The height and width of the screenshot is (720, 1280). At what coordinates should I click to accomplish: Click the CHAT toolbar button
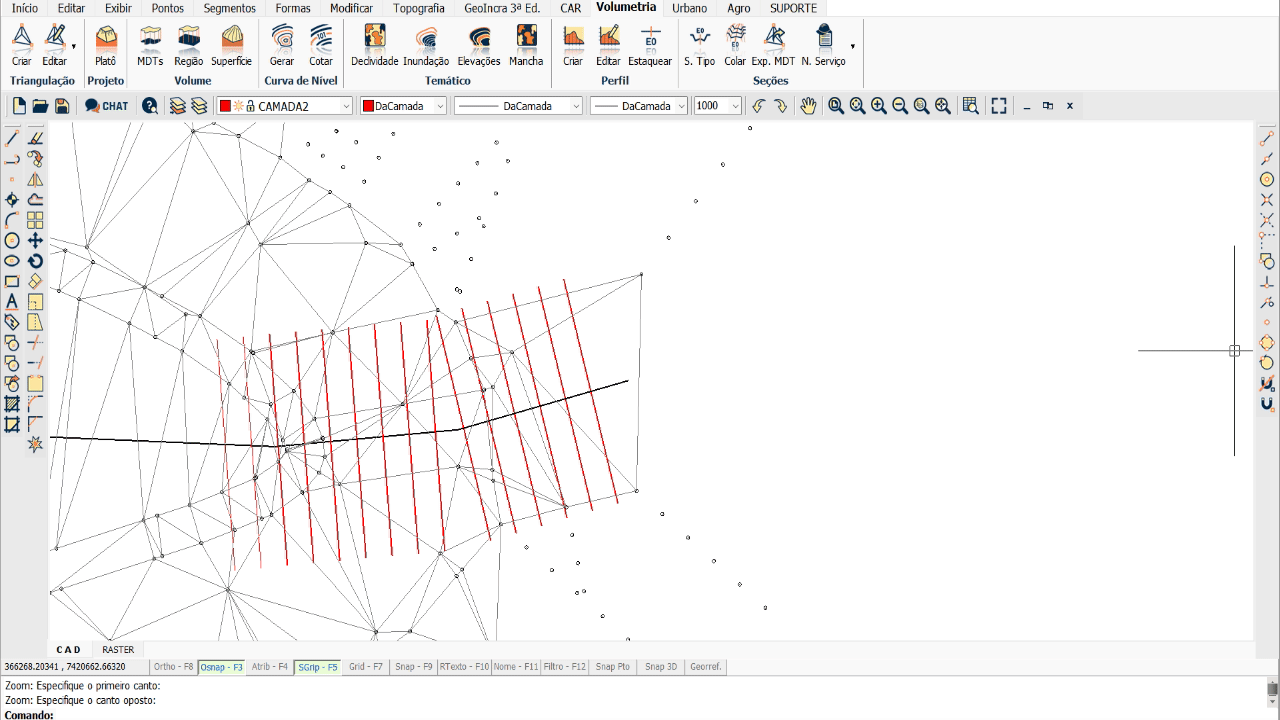107,106
